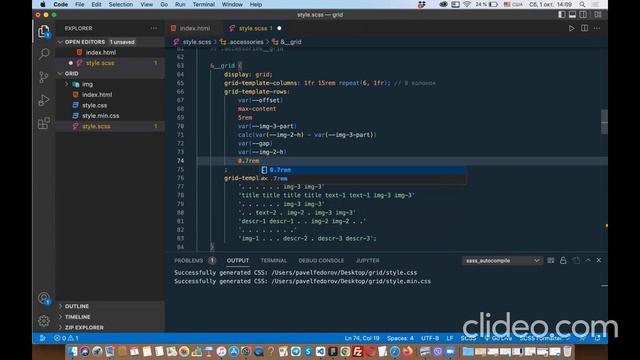Viewport: 640px width, 360px height.
Task: Open the File menu
Action: point(80,4)
